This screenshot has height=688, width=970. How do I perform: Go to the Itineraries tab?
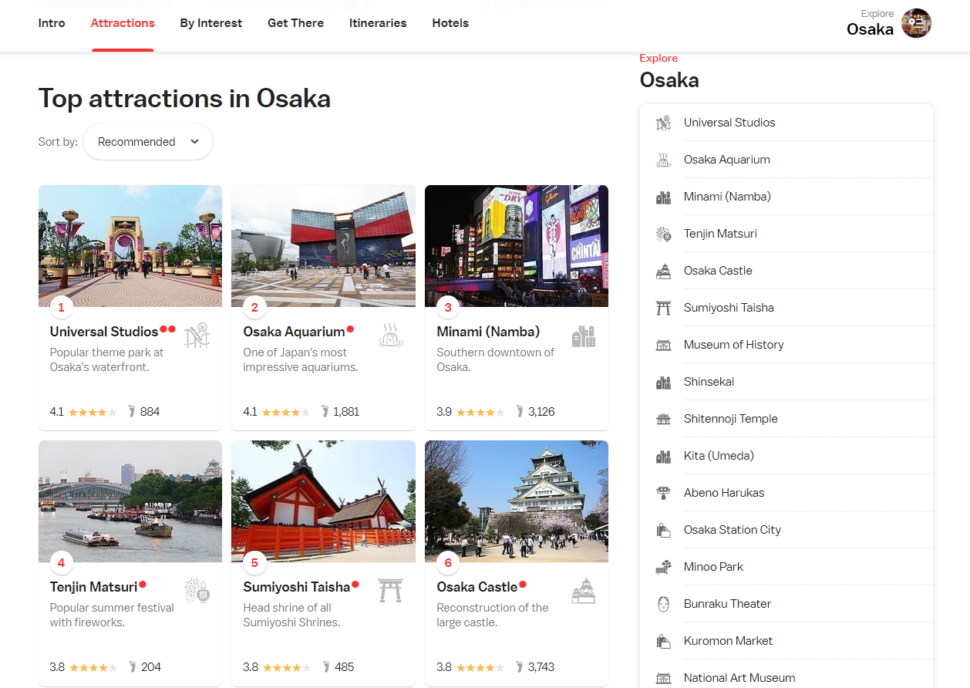[x=377, y=23]
